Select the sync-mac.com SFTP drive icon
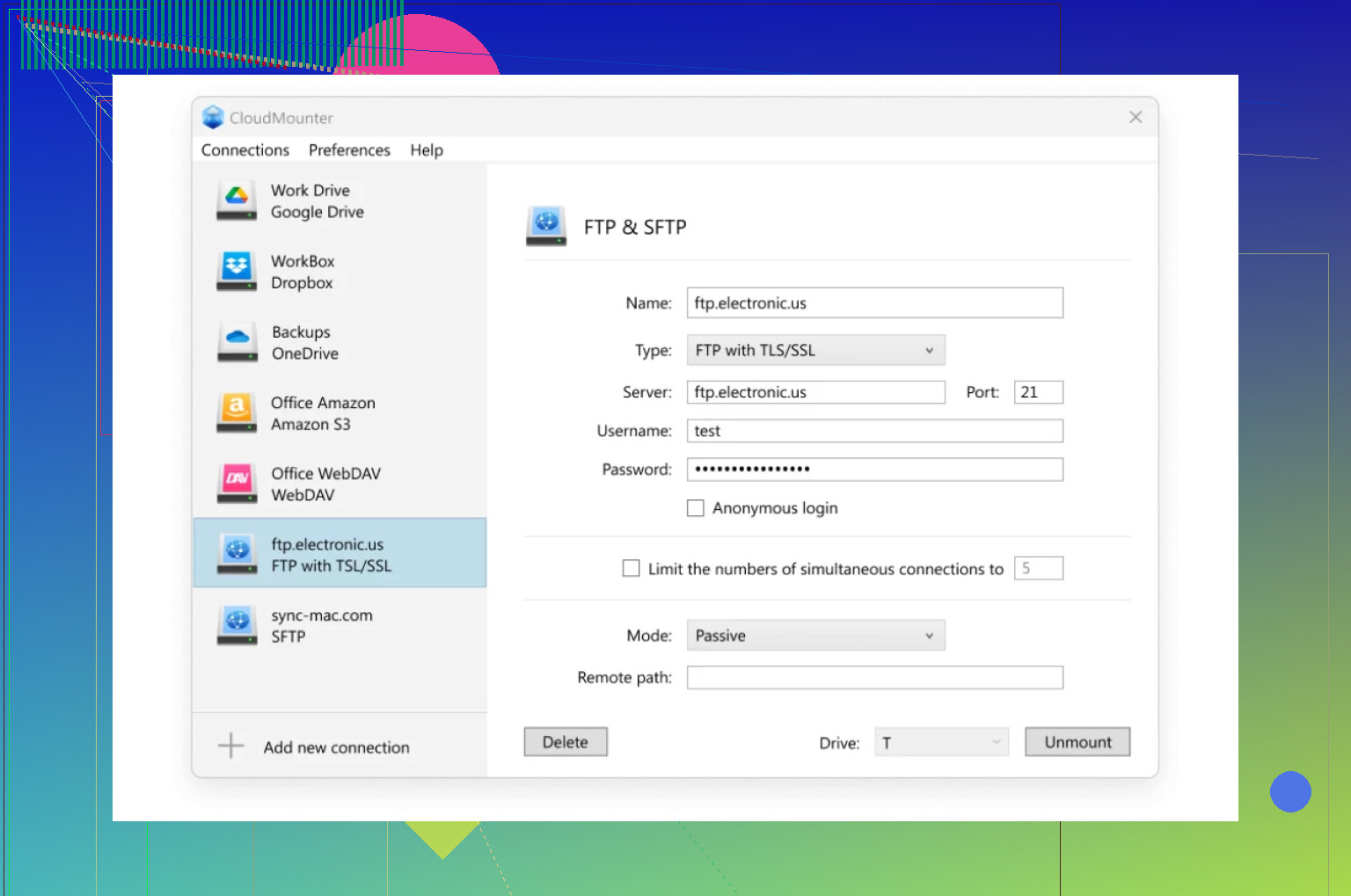The height and width of the screenshot is (896, 1351). tap(237, 625)
